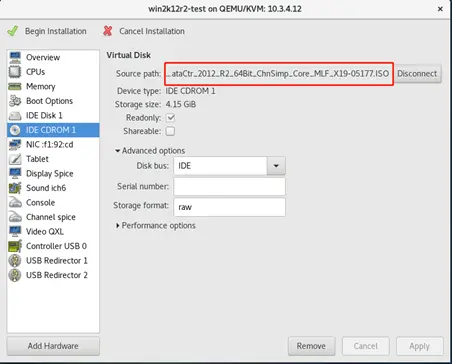Click Cancel Installation label

(152, 31)
